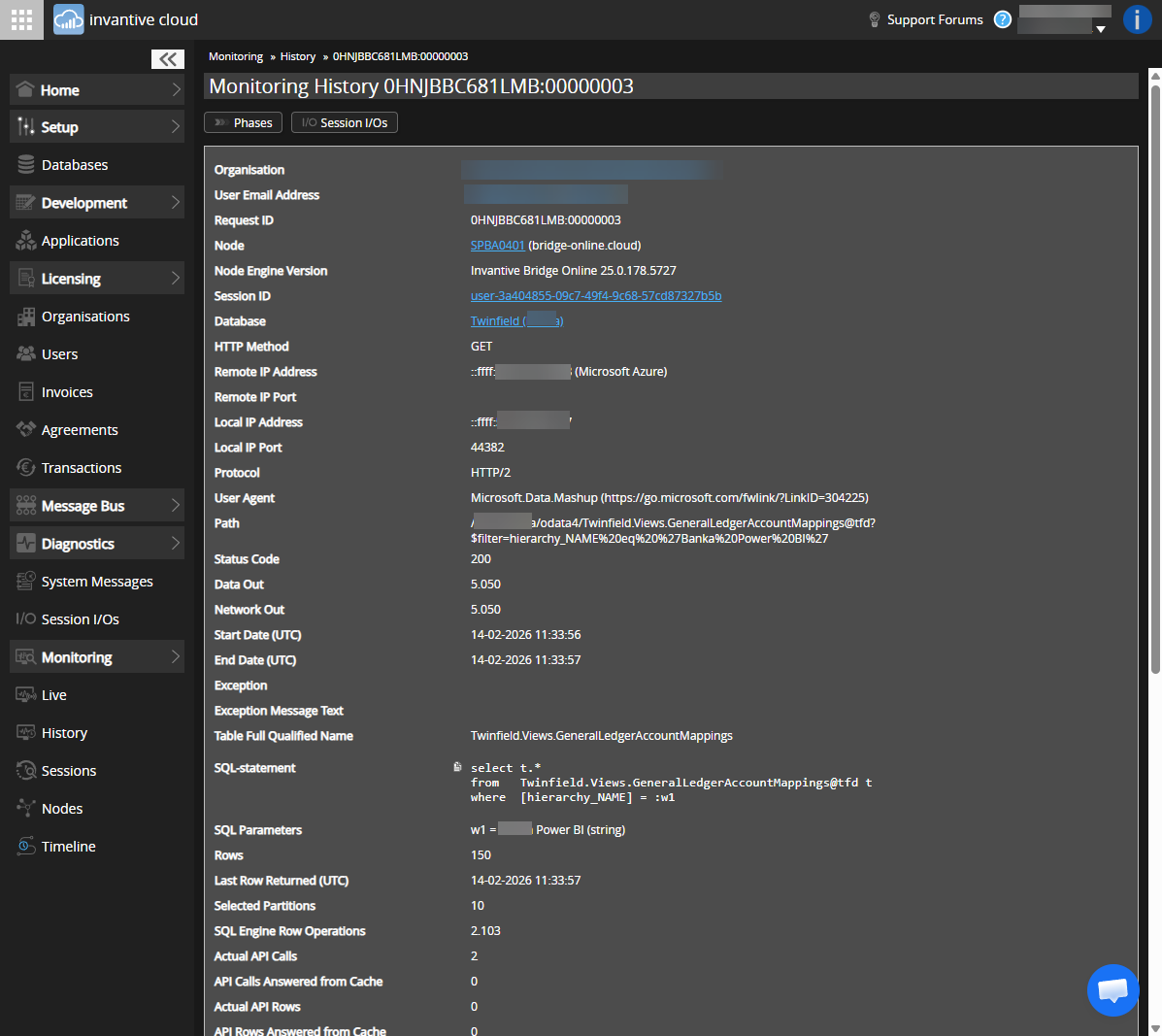This screenshot has width=1162, height=1036.
Task: Click the blue info icon
Action: (x=1137, y=19)
